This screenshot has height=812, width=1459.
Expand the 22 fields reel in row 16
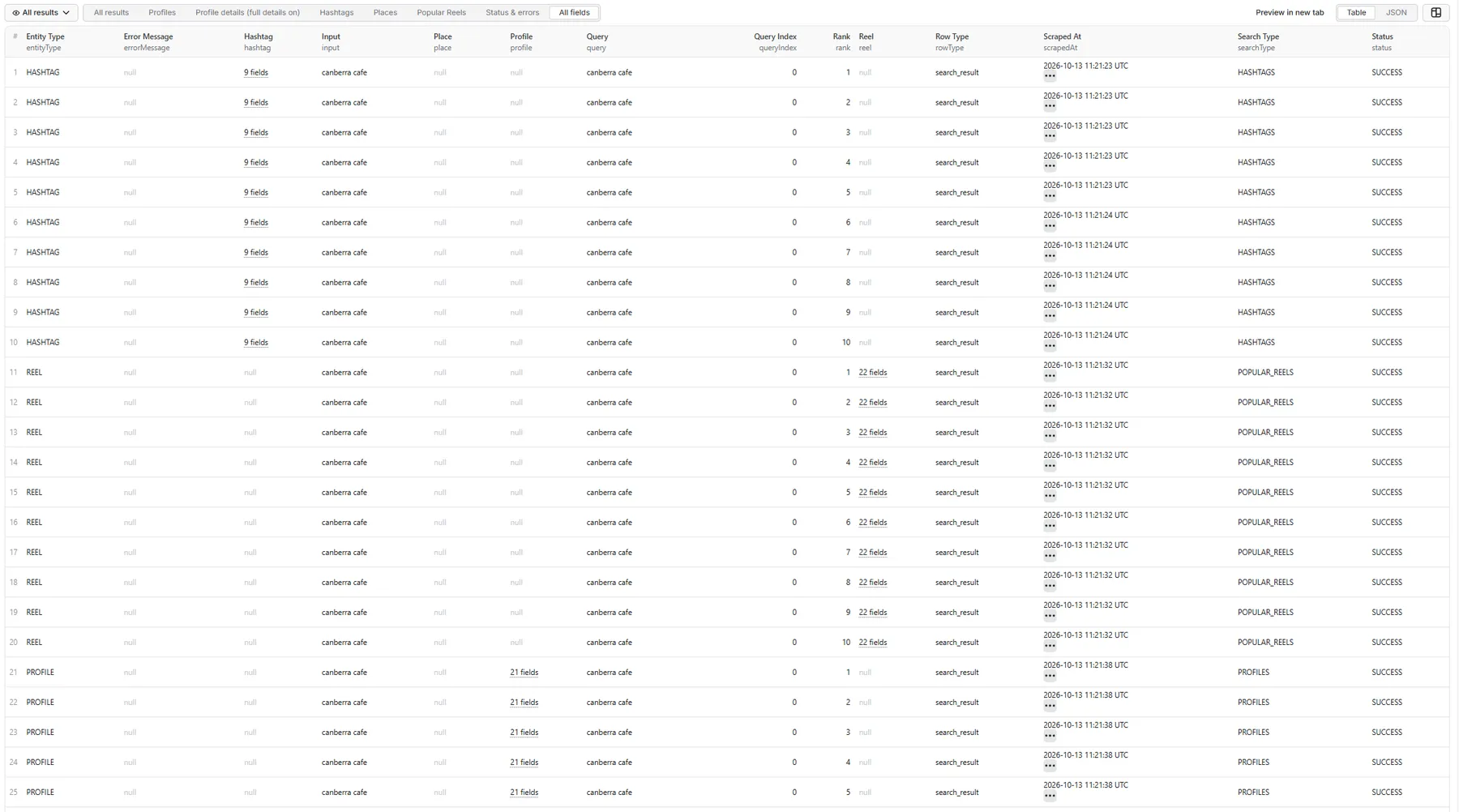click(x=872, y=523)
